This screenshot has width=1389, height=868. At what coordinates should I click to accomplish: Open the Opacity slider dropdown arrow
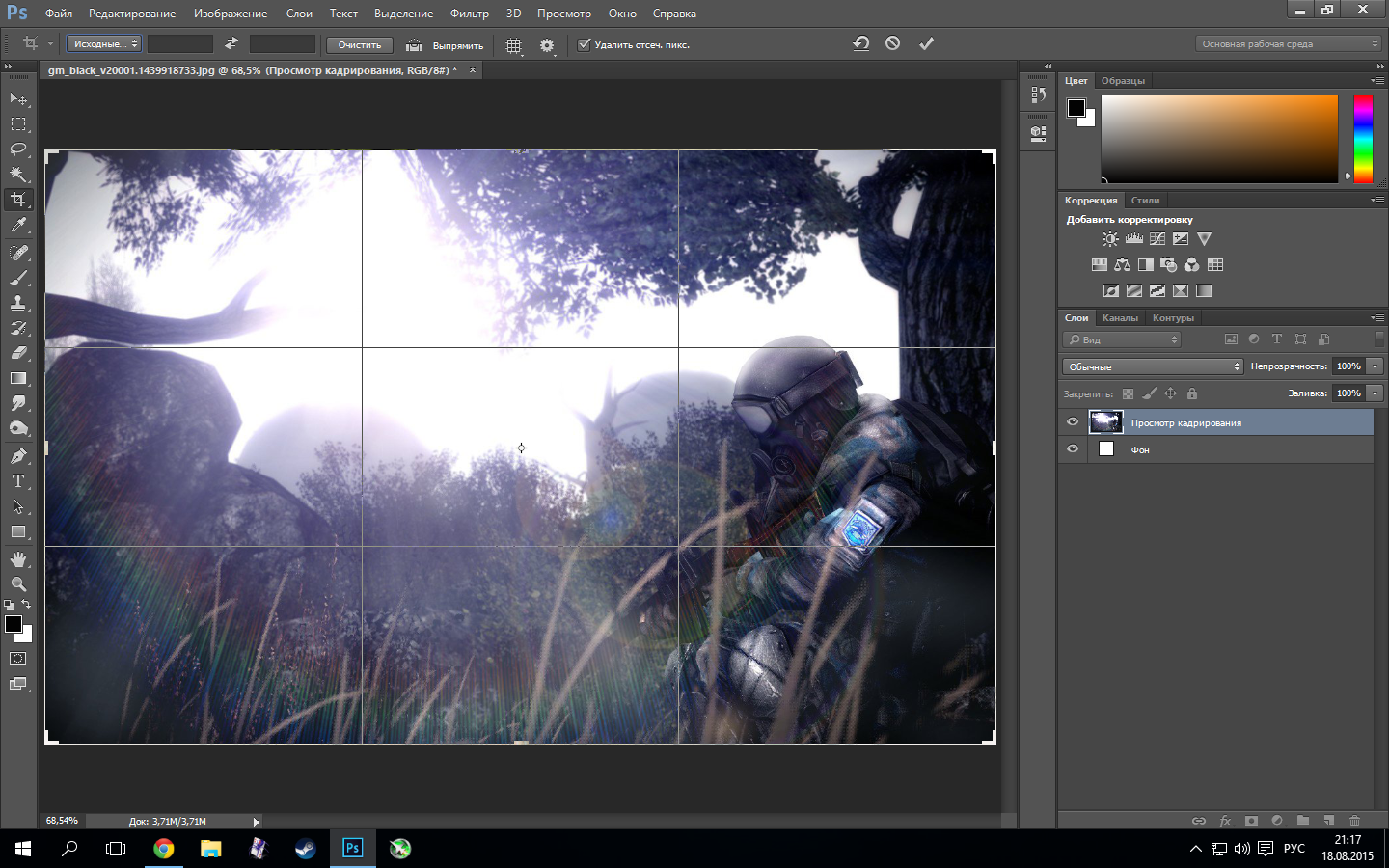[x=1375, y=366]
